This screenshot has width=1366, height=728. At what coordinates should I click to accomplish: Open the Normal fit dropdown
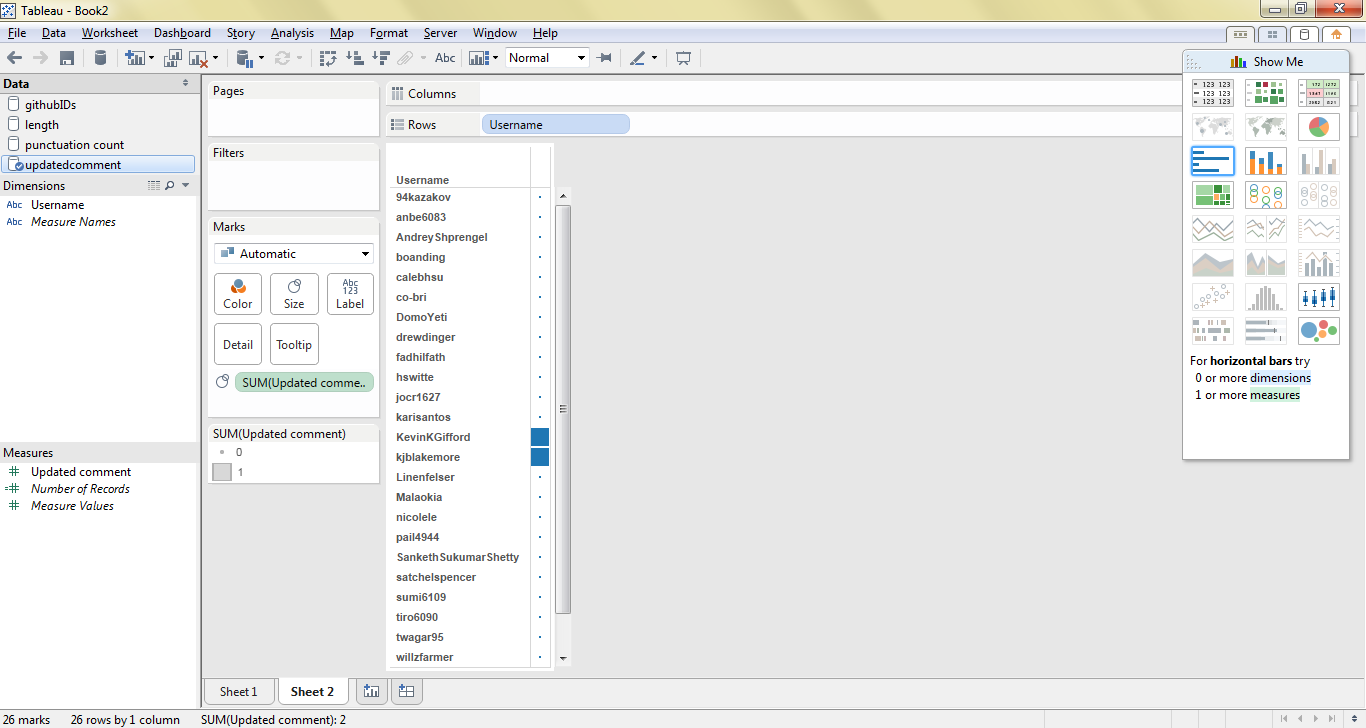[x=547, y=58]
